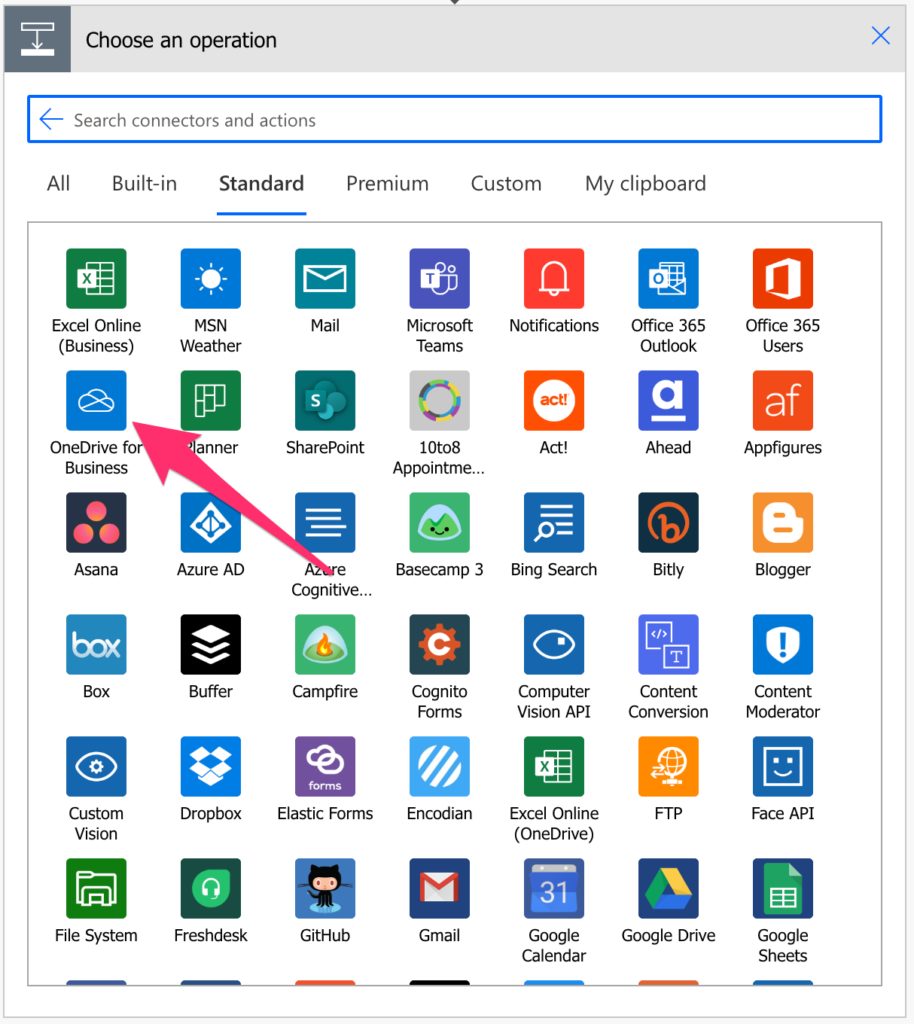Select the Built-in category filter
The width and height of the screenshot is (914, 1024).
[x=144, y=184]
